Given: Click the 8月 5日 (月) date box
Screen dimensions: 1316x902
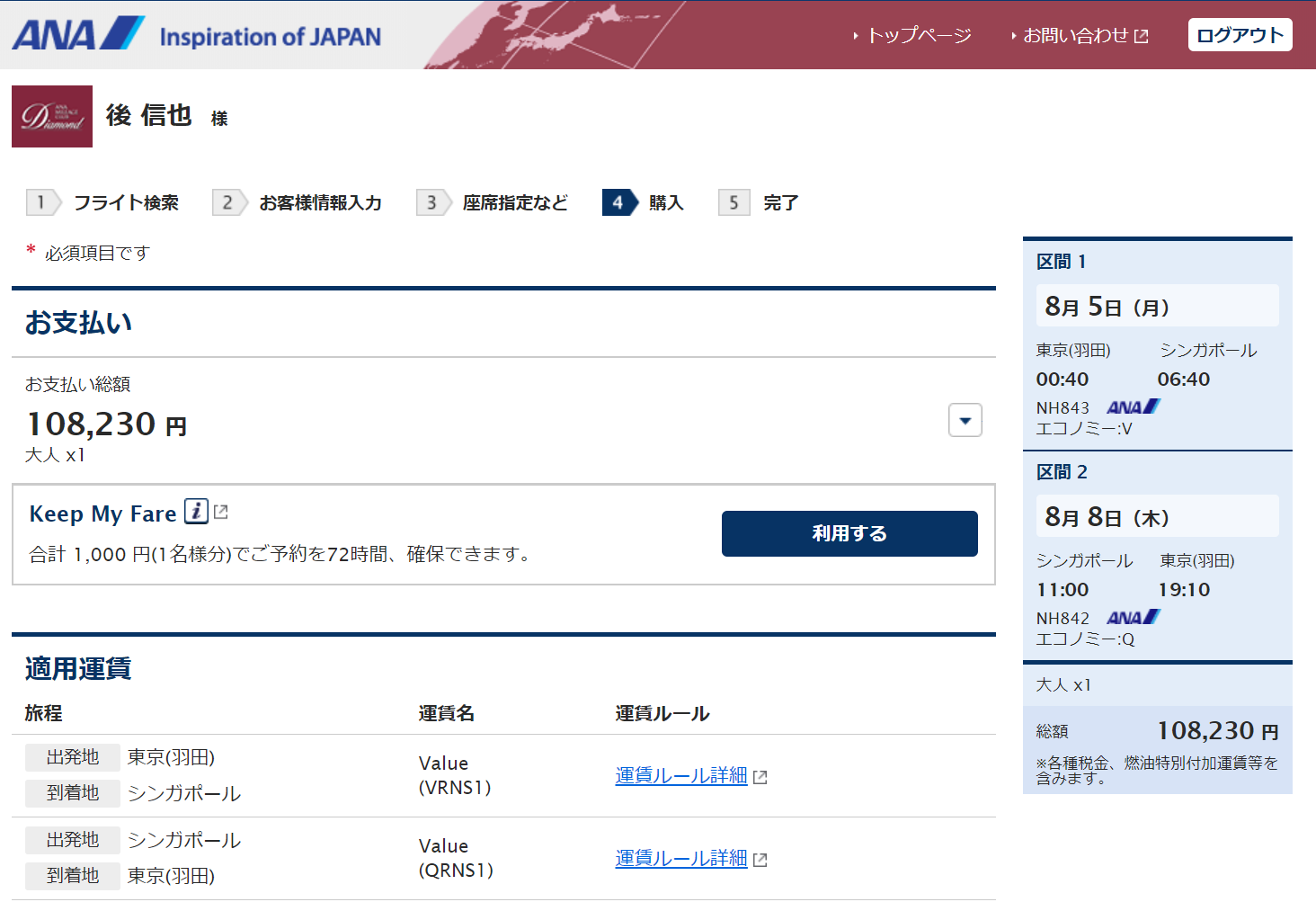Looking at the screenshot, I should click(x=1158, y=306).
